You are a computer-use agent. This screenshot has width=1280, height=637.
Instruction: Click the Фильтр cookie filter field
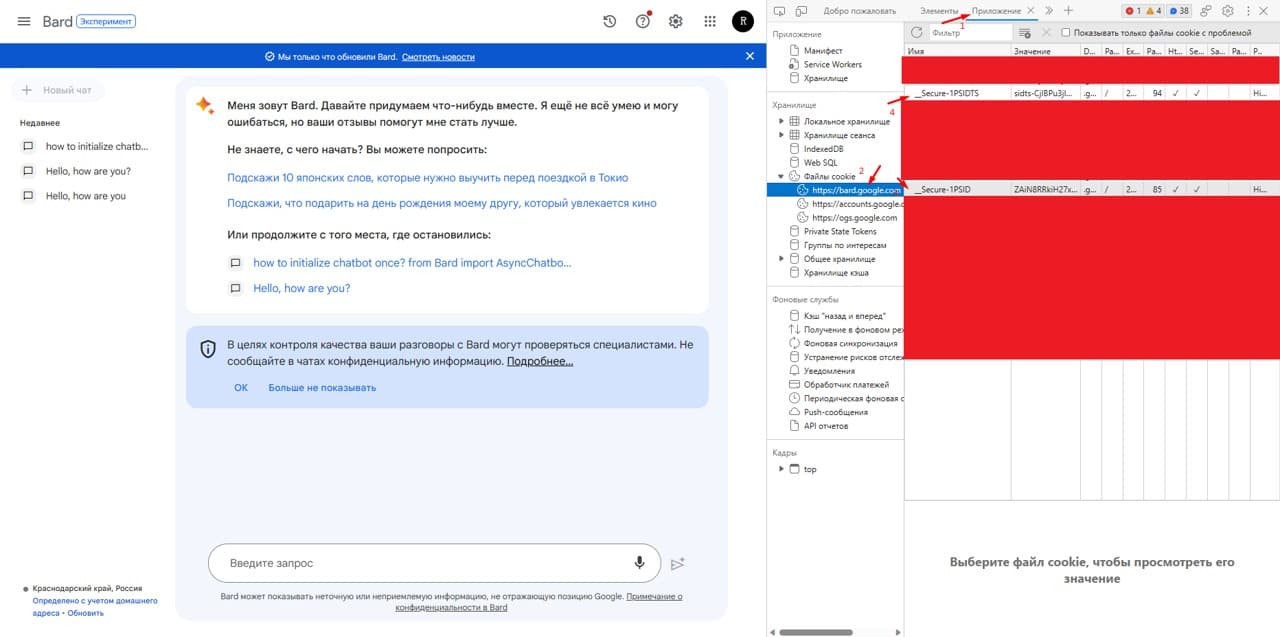point(970,33)
